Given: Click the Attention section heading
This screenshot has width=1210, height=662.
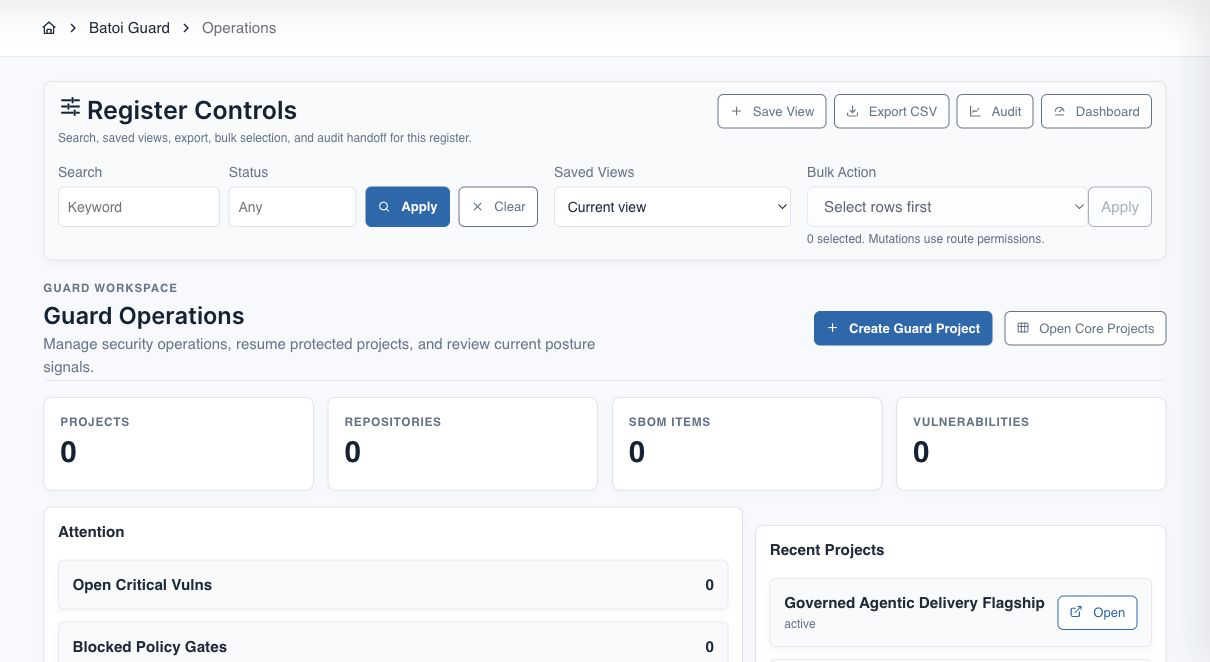Looking at the screenshot, I should click(x=91, y=532).
